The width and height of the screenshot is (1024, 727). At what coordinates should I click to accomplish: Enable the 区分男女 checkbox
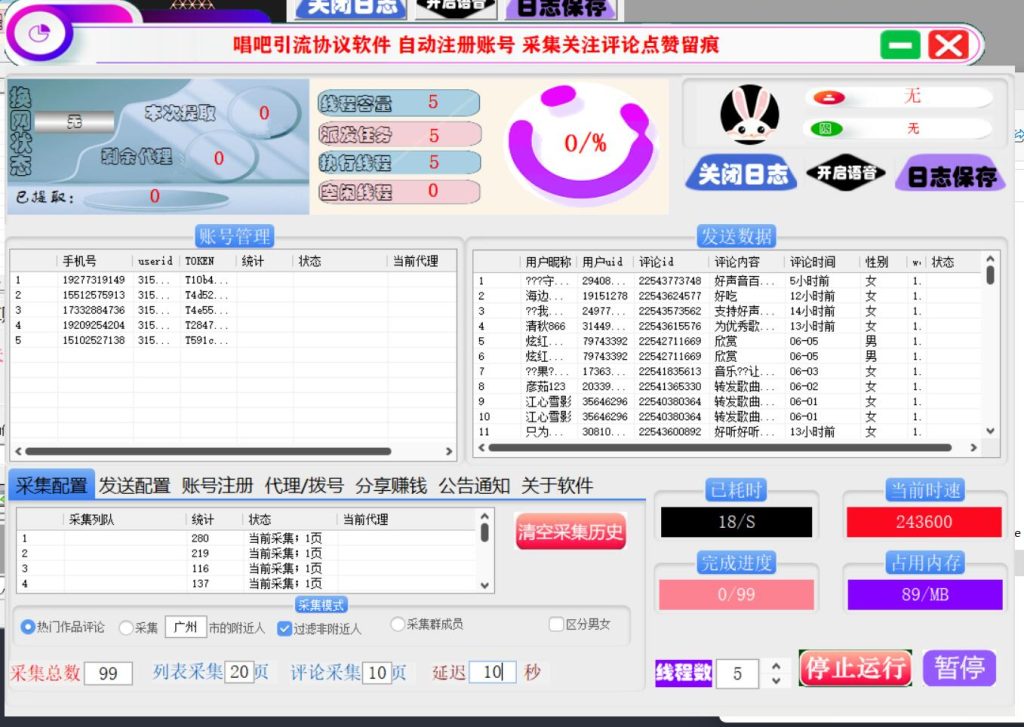coord(557,625)
